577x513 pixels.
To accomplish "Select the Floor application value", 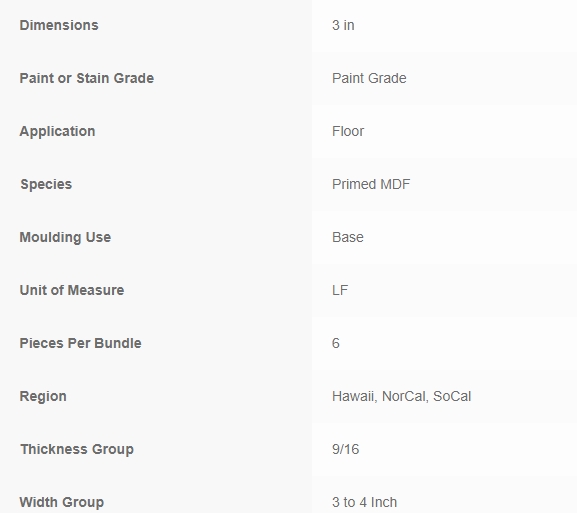I will 348,131.
